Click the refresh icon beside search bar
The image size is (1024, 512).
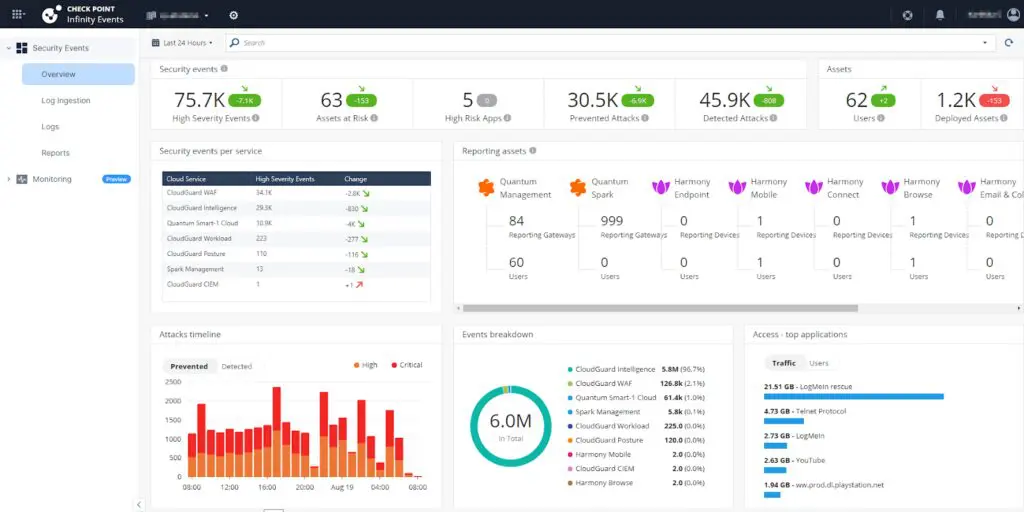(1009, 43)
